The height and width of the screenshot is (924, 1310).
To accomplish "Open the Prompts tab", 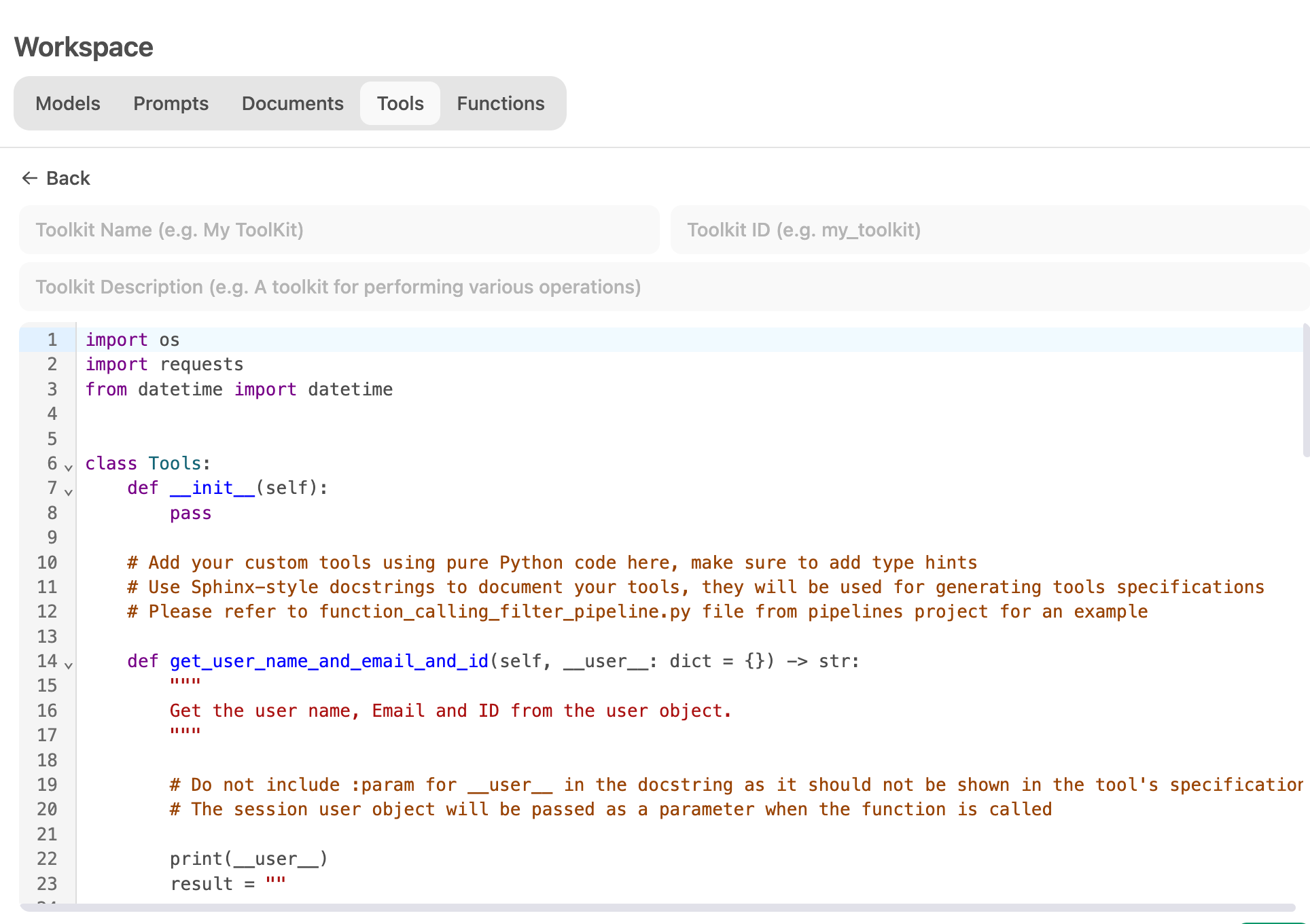I will pos(171,103).
